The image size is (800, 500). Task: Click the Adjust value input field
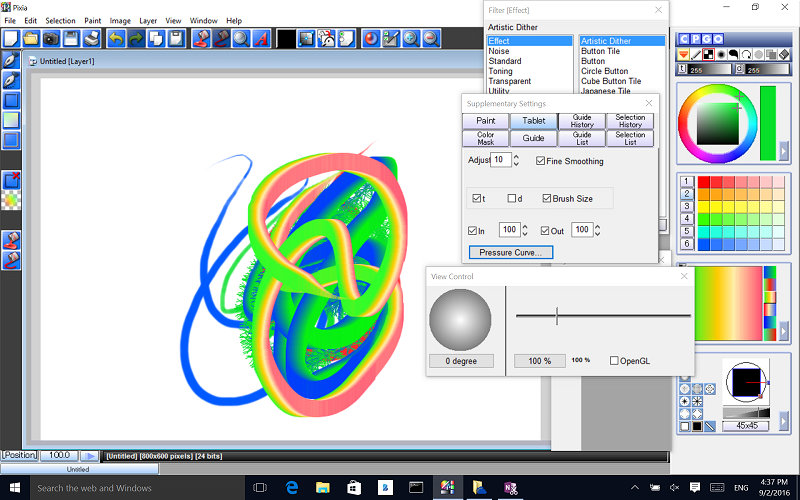(501, 160)
